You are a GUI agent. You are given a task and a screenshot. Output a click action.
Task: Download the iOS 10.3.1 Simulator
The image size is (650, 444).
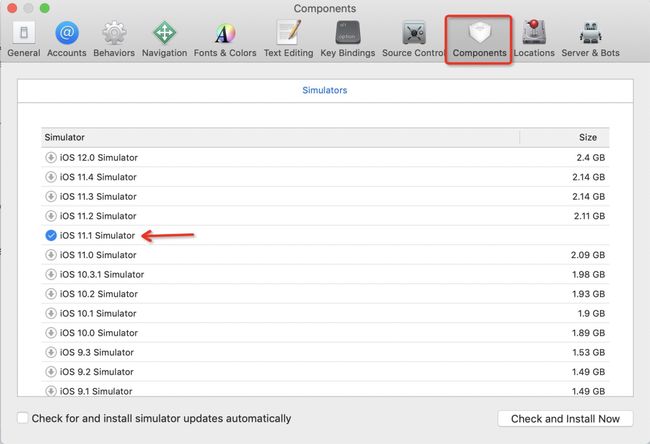coord(51,274)
